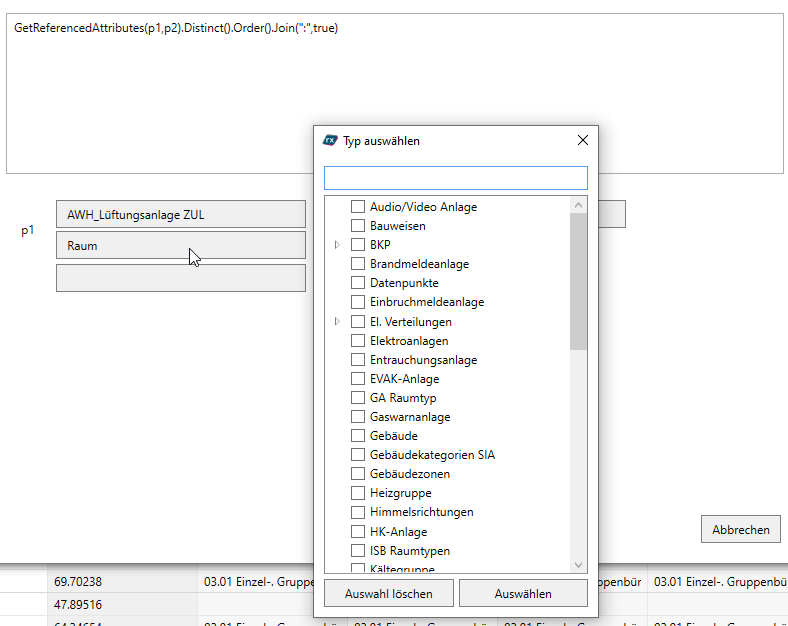
Task: Click the Auswahl löschen button
Action: [389, 594]
